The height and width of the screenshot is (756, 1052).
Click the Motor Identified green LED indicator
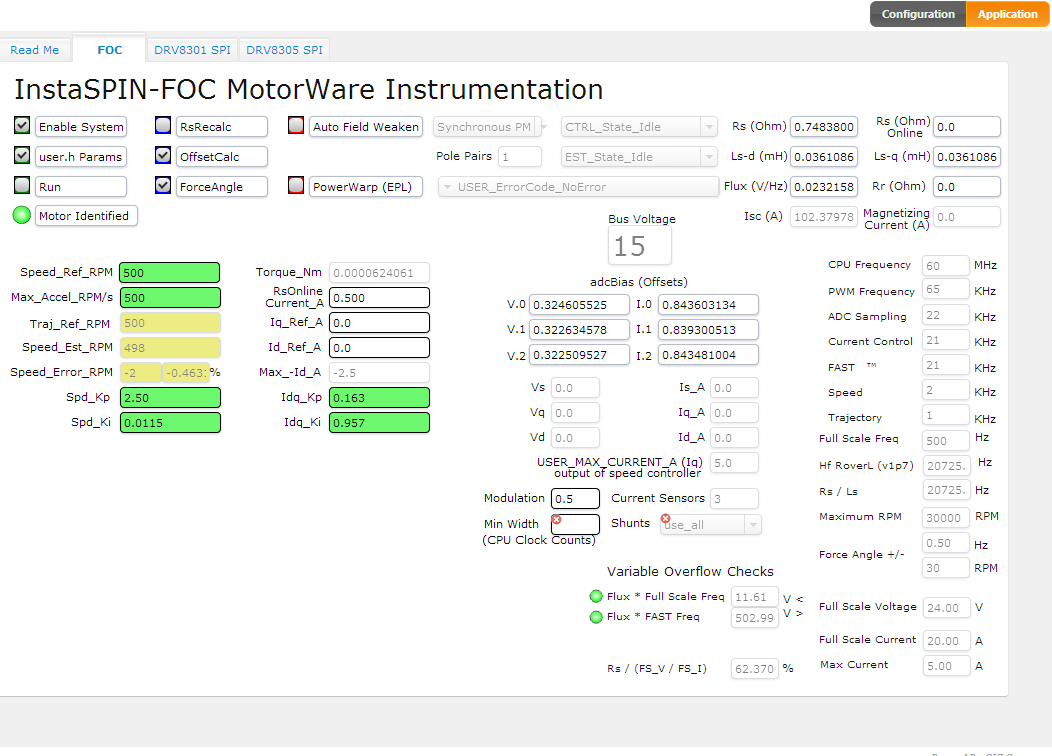(x=22, y=215)
